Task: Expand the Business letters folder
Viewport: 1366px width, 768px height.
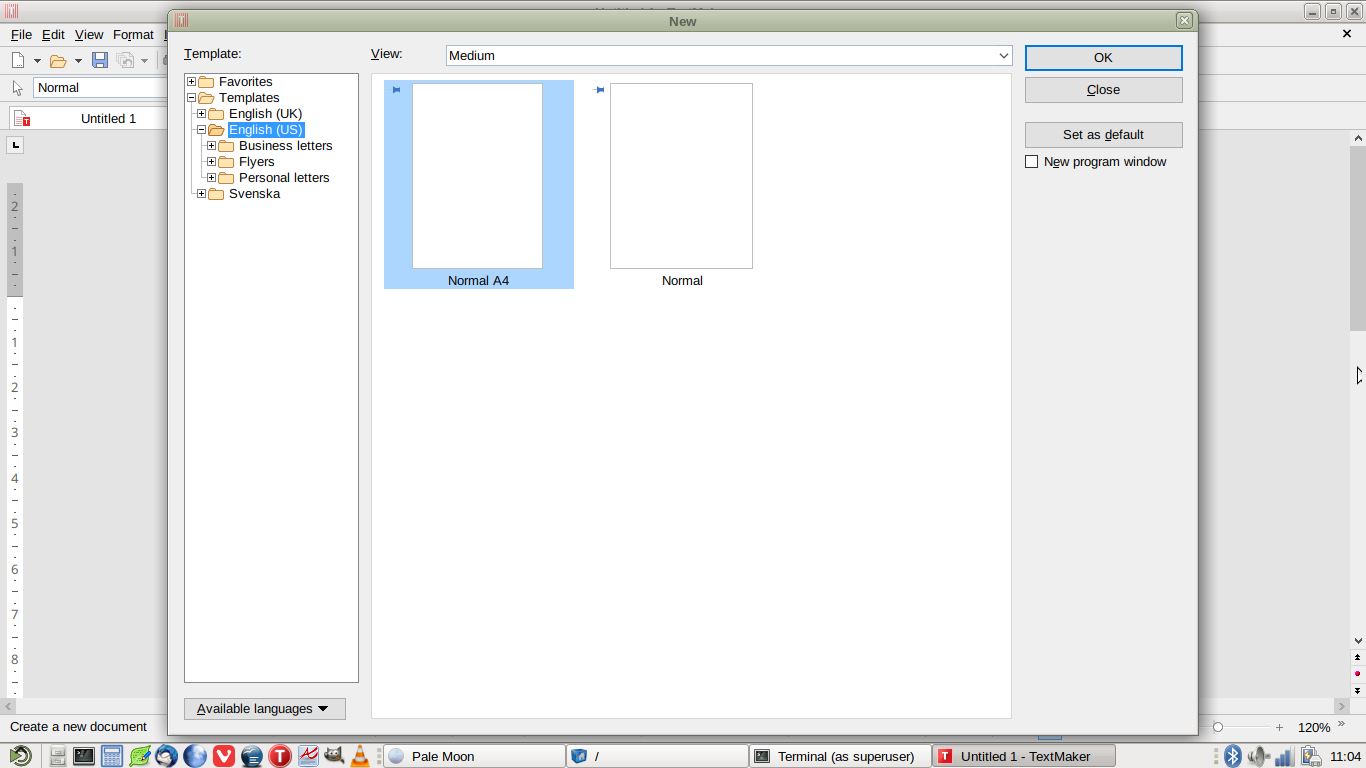Action: (212, 146)
